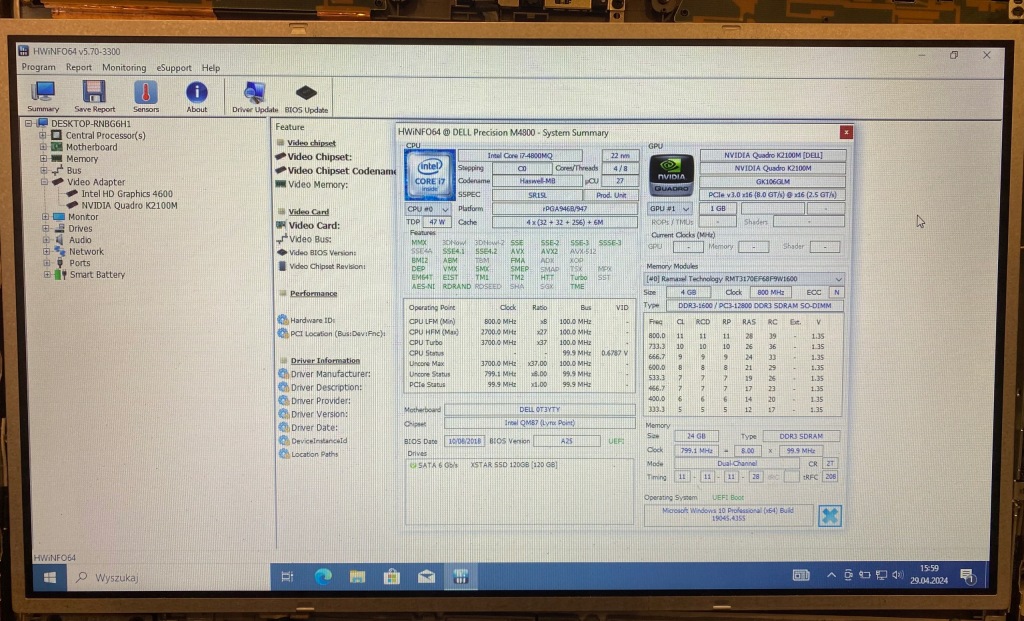Click the battery tray icon
The image size is (1024, 621).
coord(865,575)
